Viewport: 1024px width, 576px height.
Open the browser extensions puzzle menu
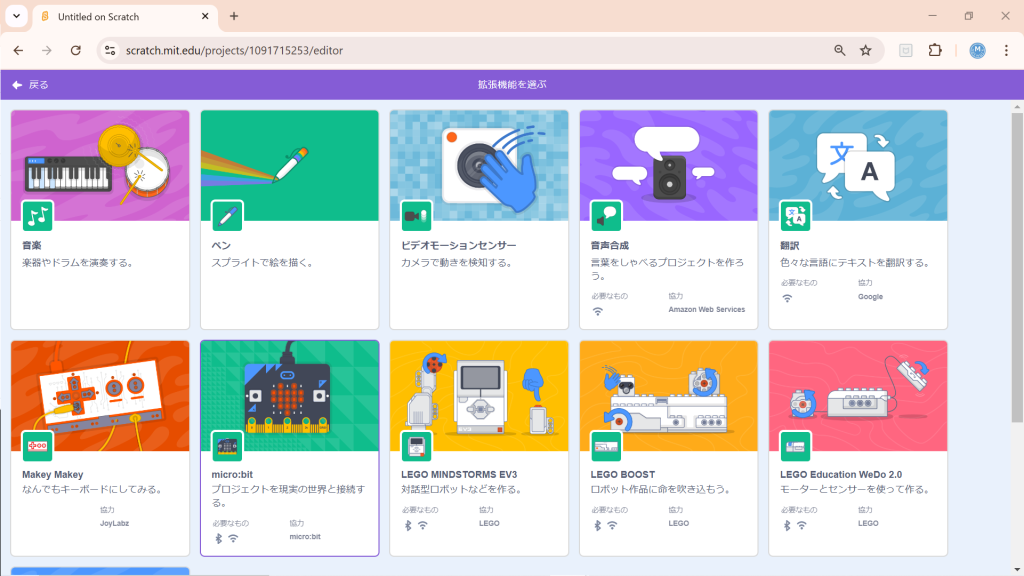(x=936, y=50)
